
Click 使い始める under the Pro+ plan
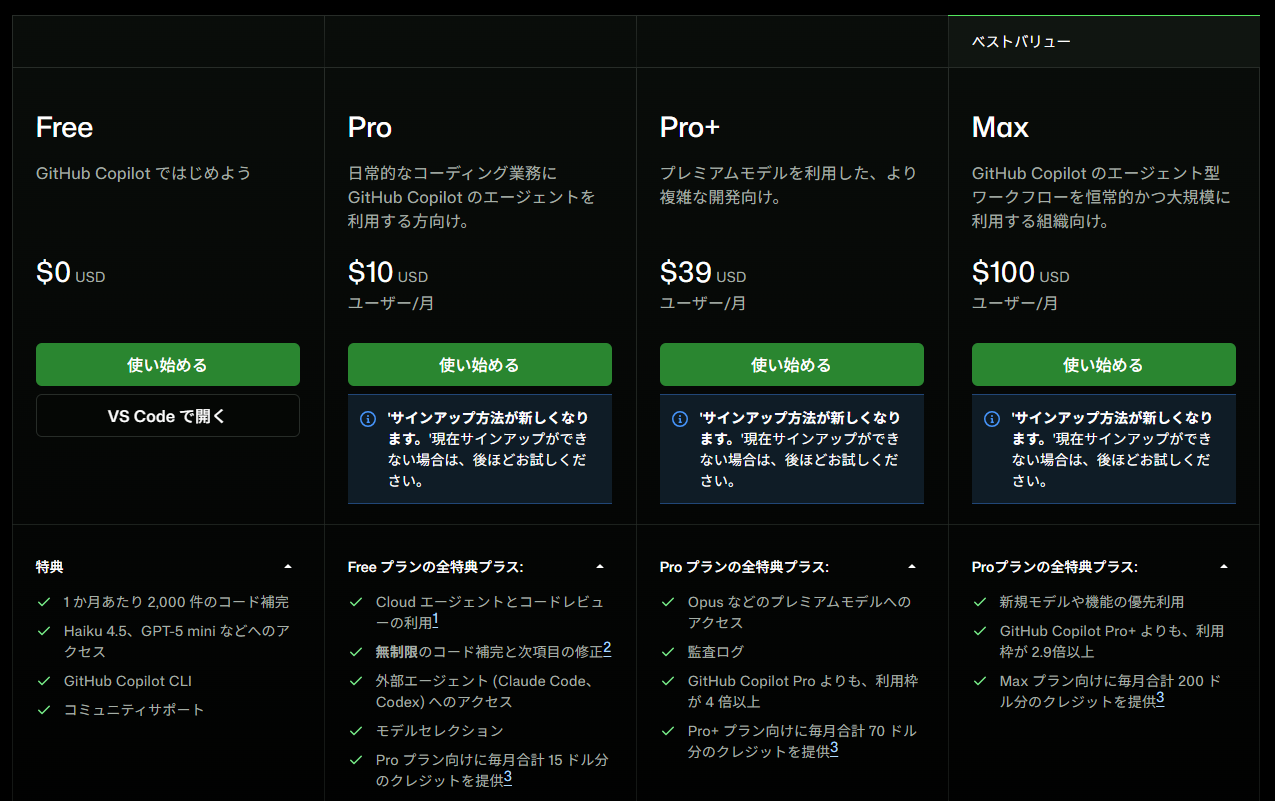[792, 365]
